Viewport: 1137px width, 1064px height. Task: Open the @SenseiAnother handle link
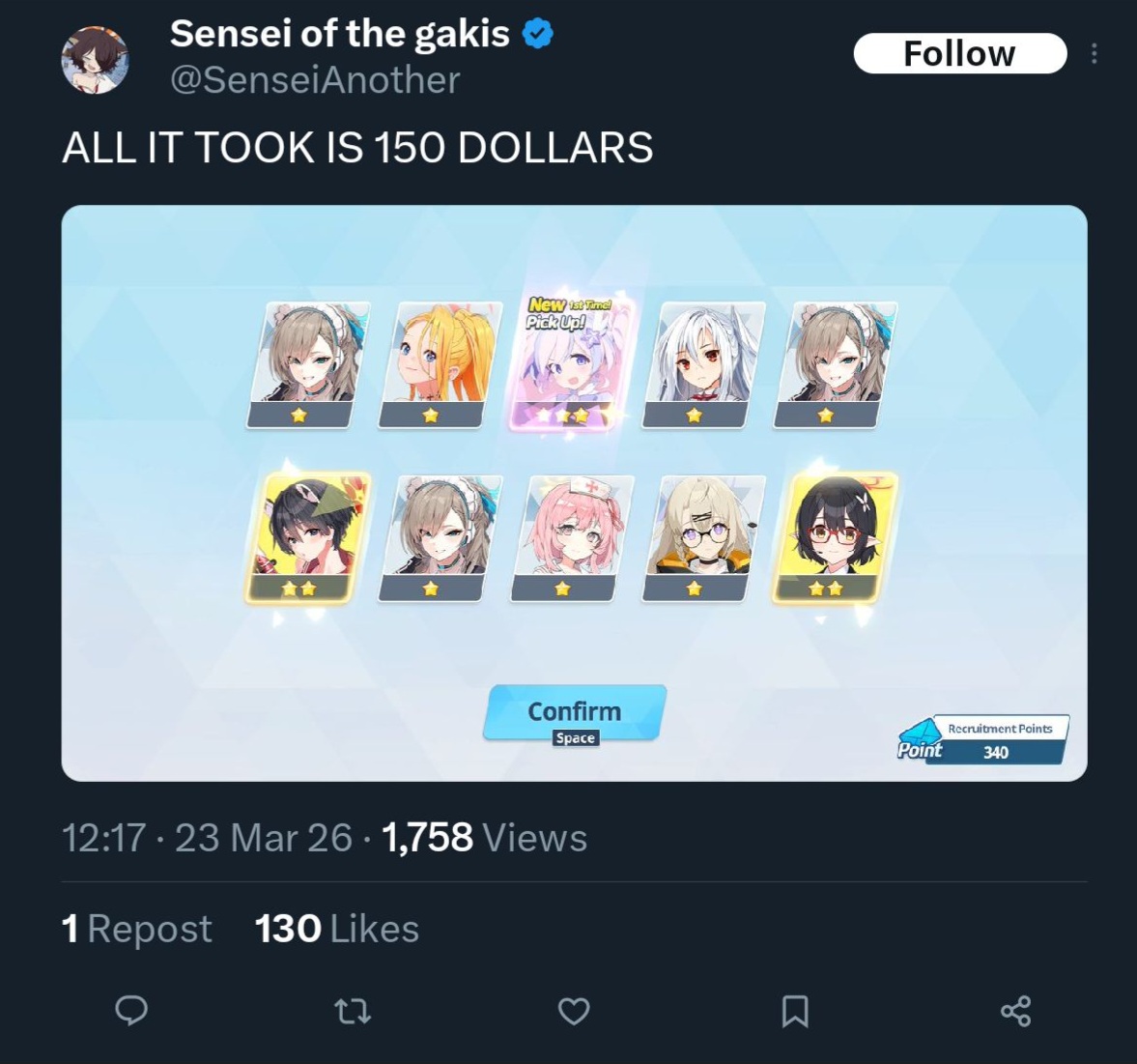[315, 80]
